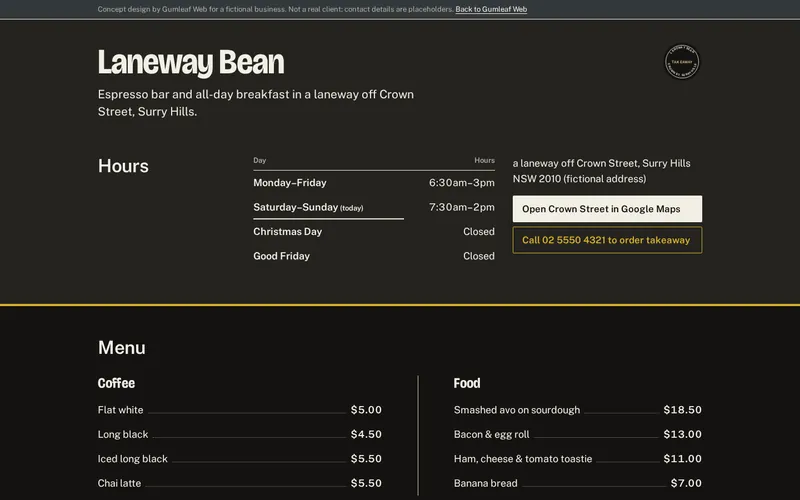Click the Iced long black menu item
Image resolution: width=800 pixels, height=500 pixels.
pyautogui.click(x=133, y=459)
